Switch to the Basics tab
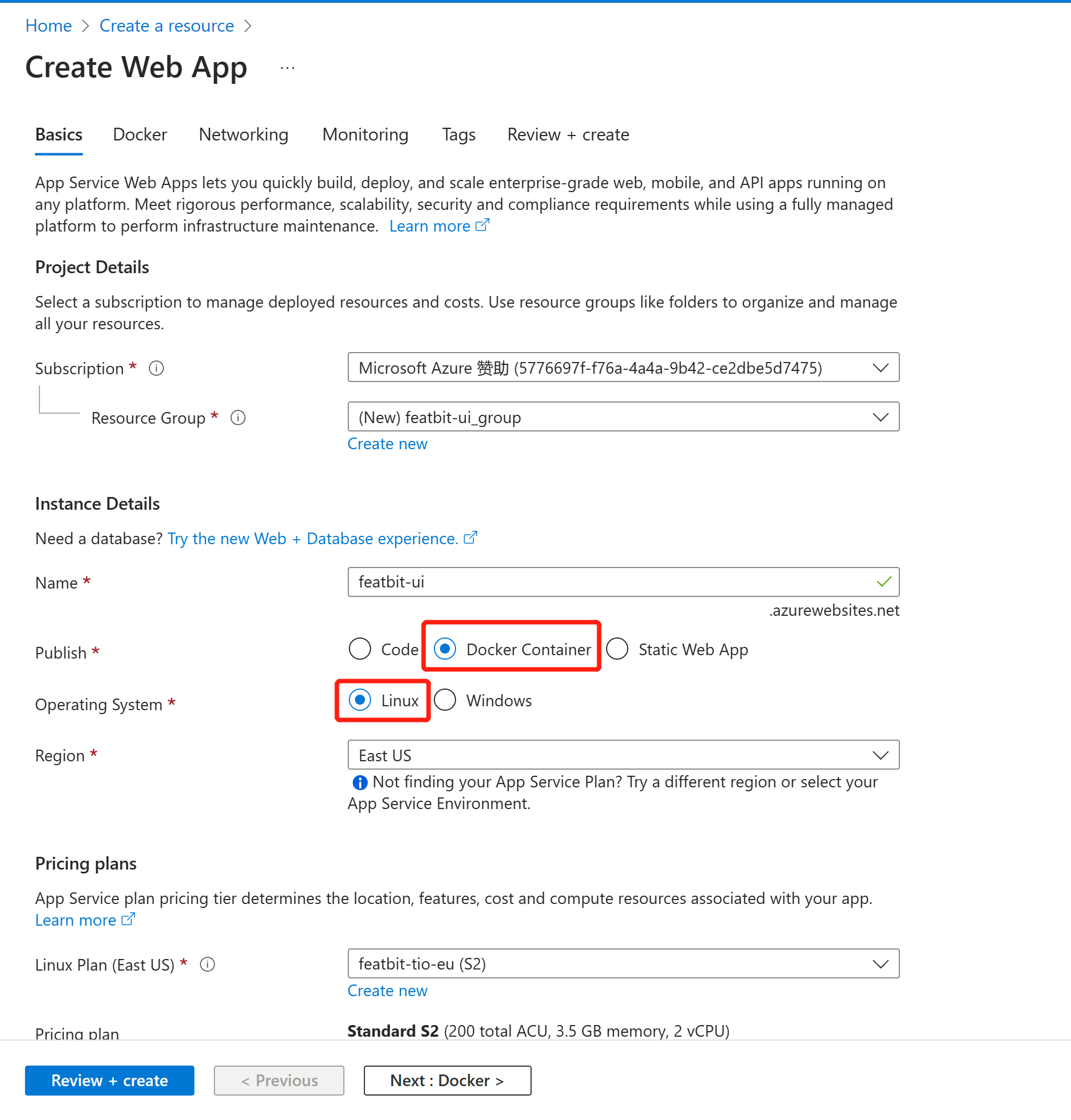This screenshot has width=1071, height=1120. point(59,134)
